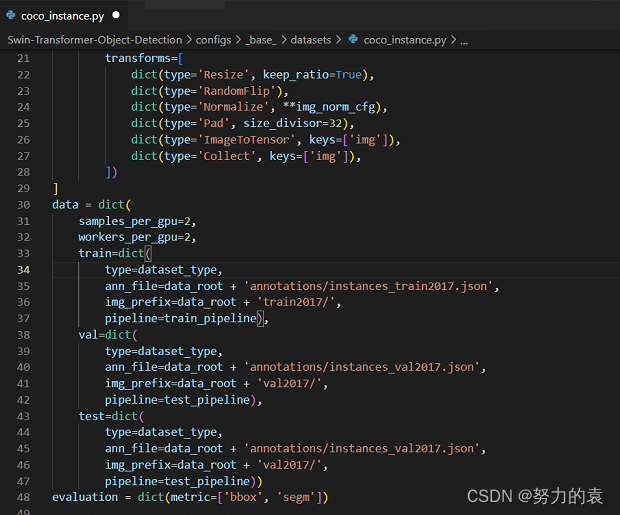
Task: Expand the breadcrumb ellipsis symbol list
Action: click(x=464, y=40)
